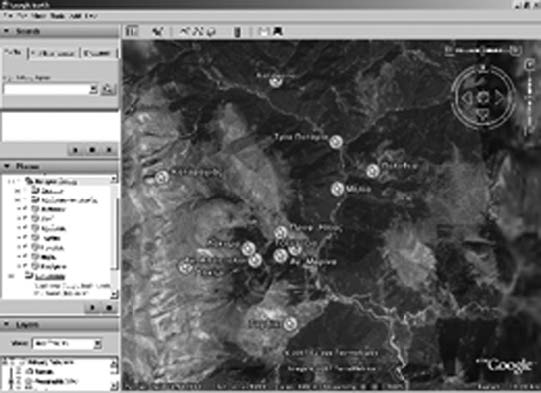The width and height of the screenshot is (541, 393).
Task: Click the vertical zoom slider on map
Action: click(x=529, y=100)
